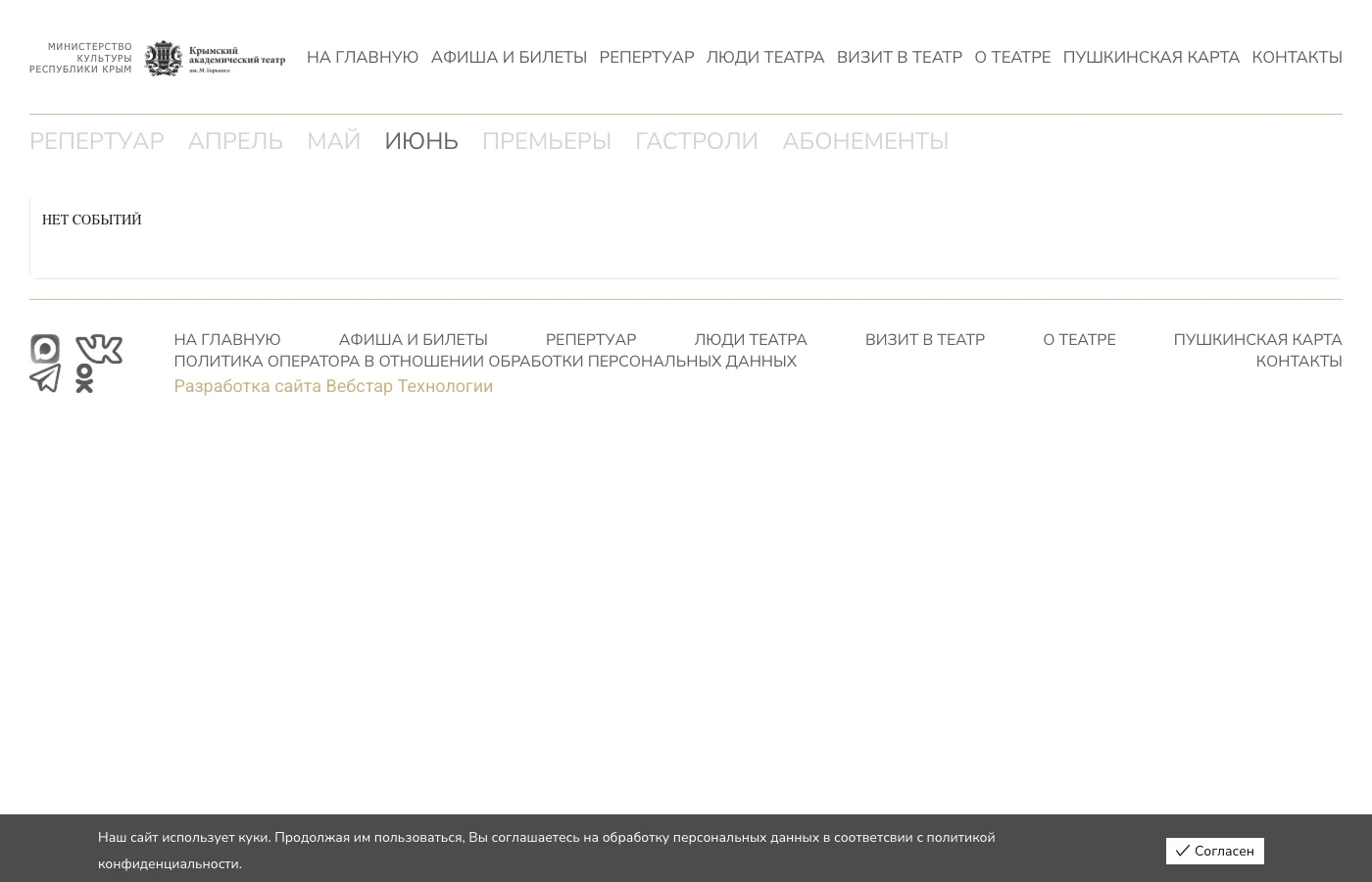Open the ГАСТРОЛИ tab
The image size is (1372, 882).
coord(696,141)
